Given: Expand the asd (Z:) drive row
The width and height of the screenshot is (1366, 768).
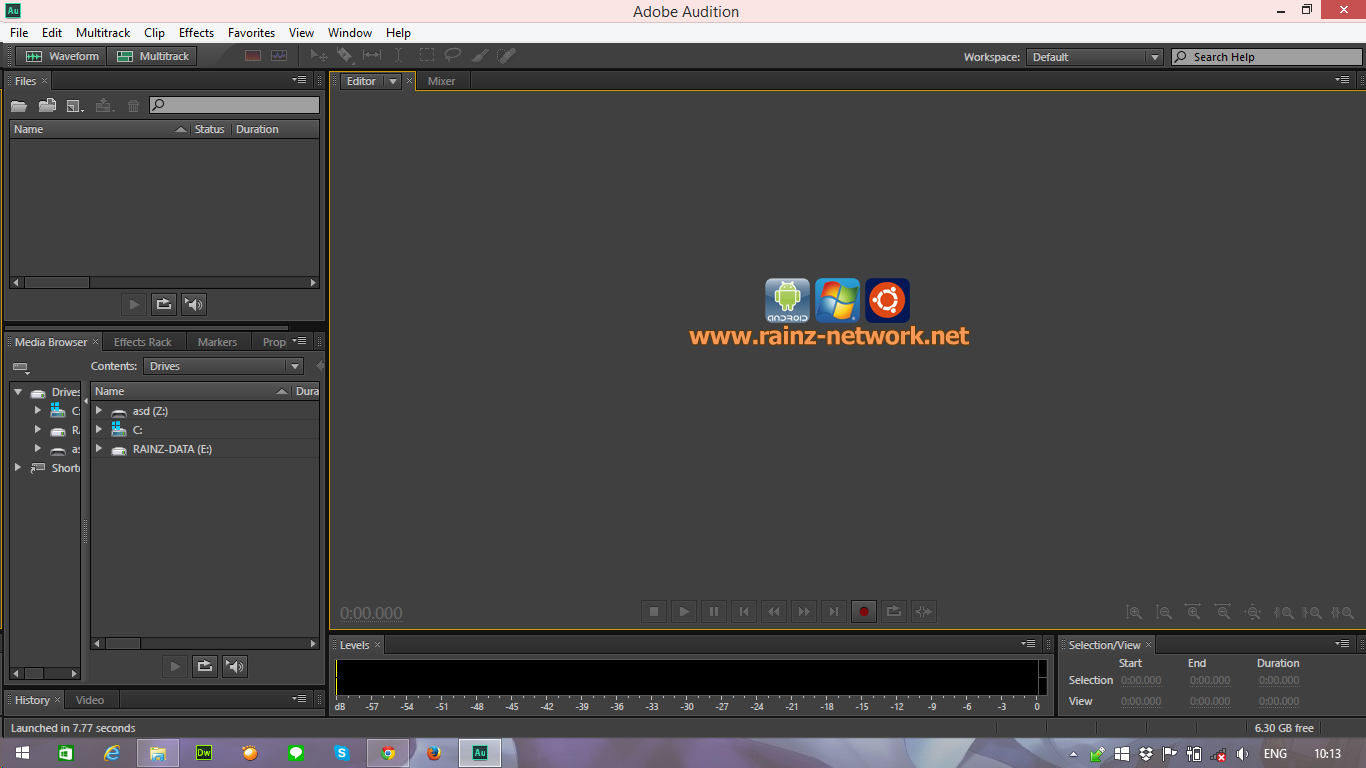Looking at the screenshot, I should (99, 411).
